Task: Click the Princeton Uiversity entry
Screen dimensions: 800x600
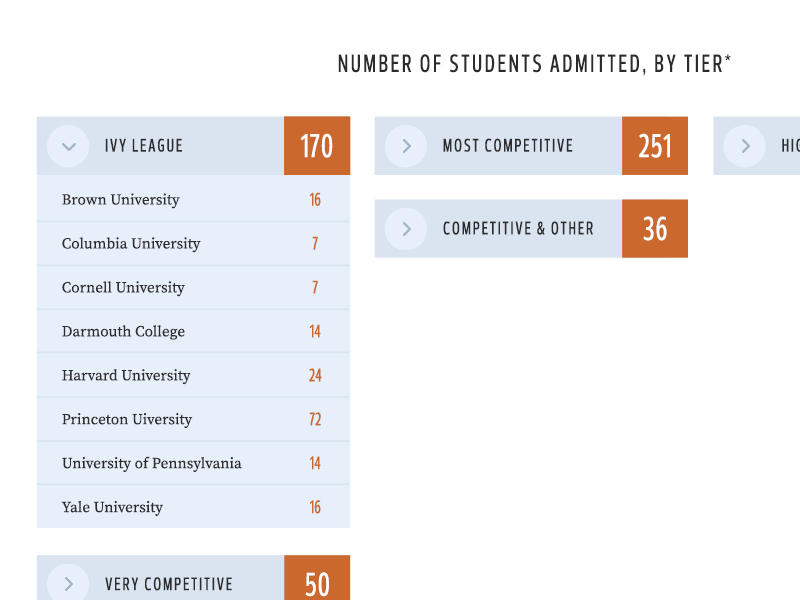Action: tap(127, 420)
